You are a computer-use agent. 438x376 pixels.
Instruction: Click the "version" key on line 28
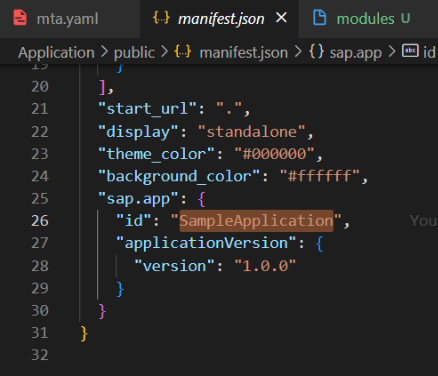(174, 266)
